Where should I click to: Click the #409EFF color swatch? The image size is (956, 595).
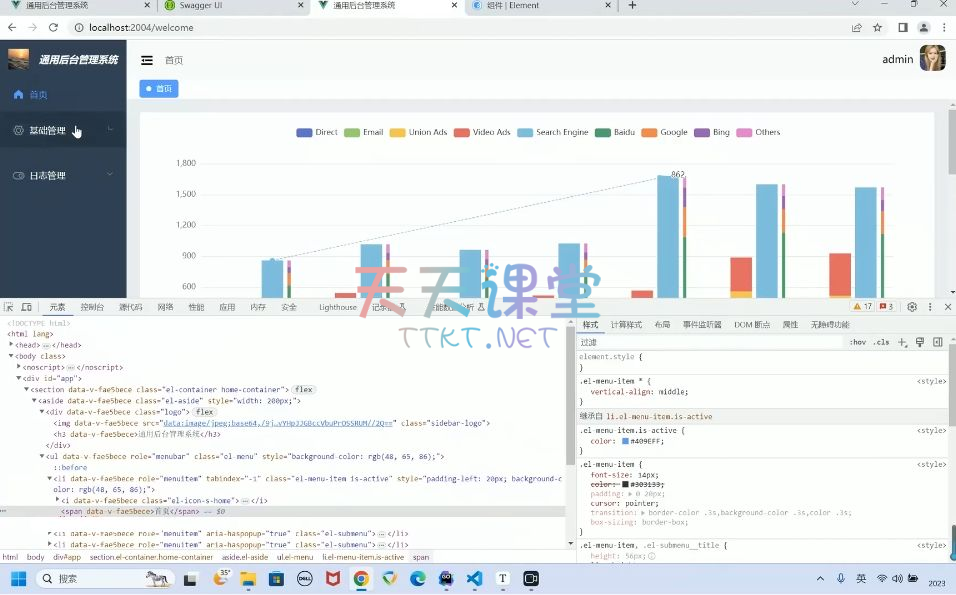tap(626, 440)
